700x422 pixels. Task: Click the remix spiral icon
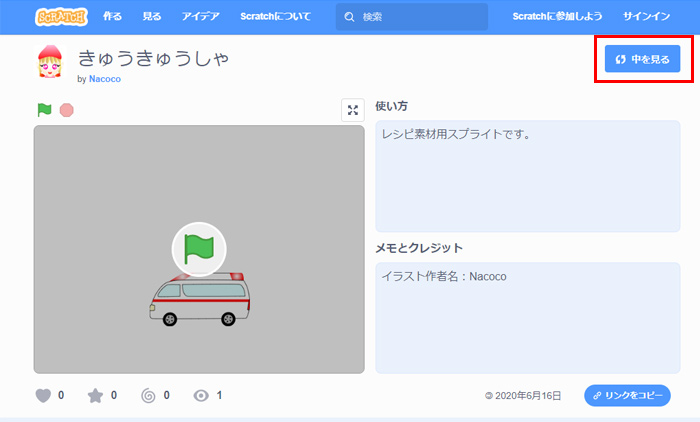(148, 396)
